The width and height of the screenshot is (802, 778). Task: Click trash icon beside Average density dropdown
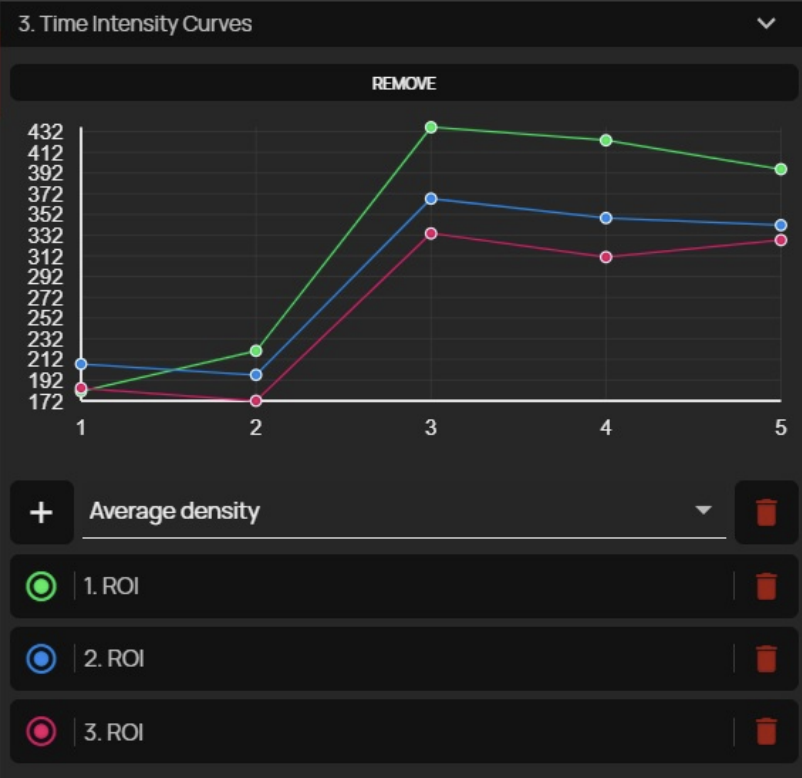[766, 512]
